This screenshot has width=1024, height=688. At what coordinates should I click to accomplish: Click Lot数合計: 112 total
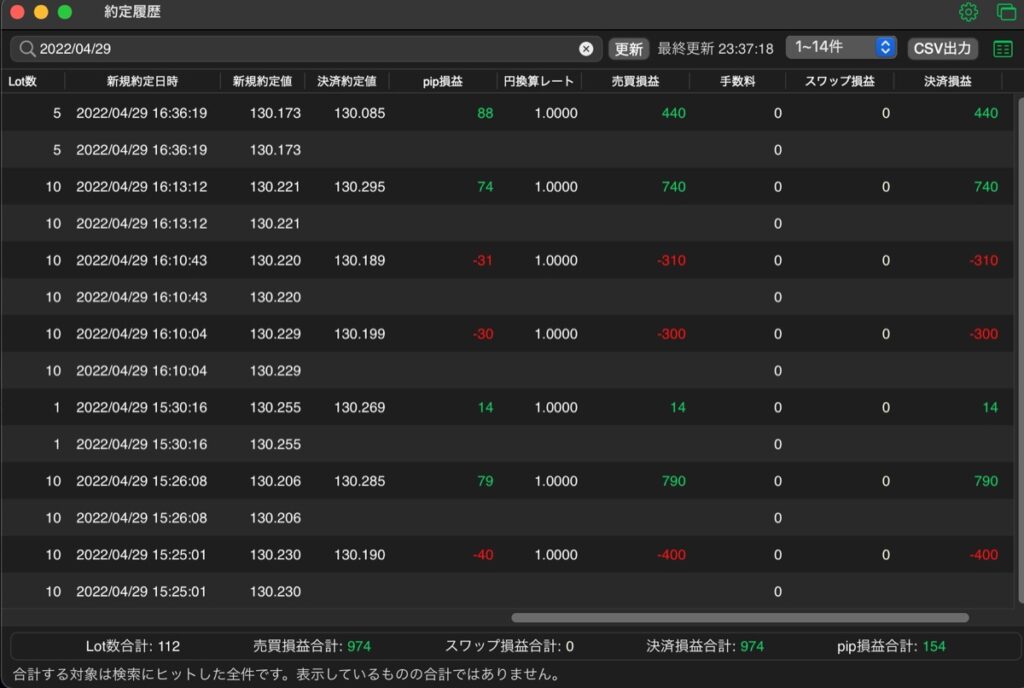point(133,646)
